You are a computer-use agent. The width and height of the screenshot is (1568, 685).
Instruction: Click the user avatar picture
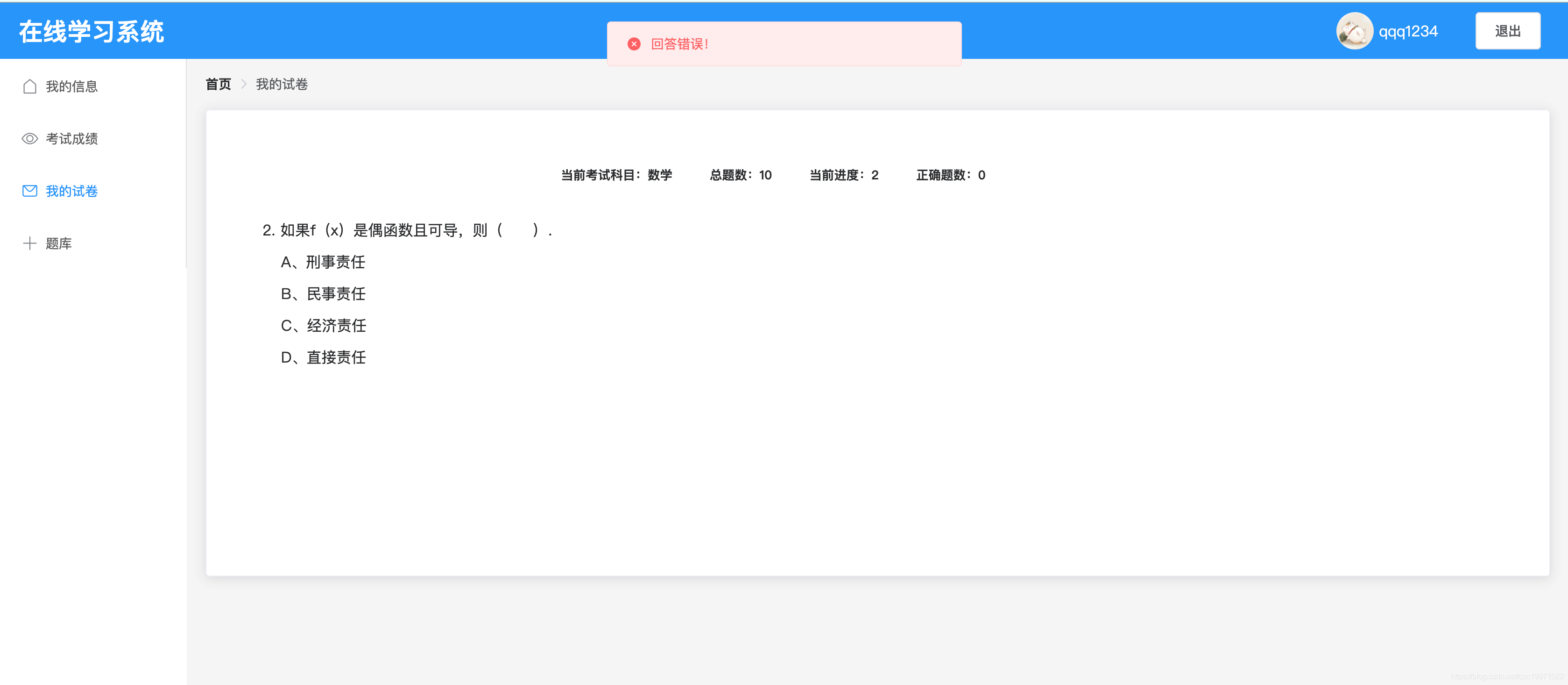[x=1354, y=31]
